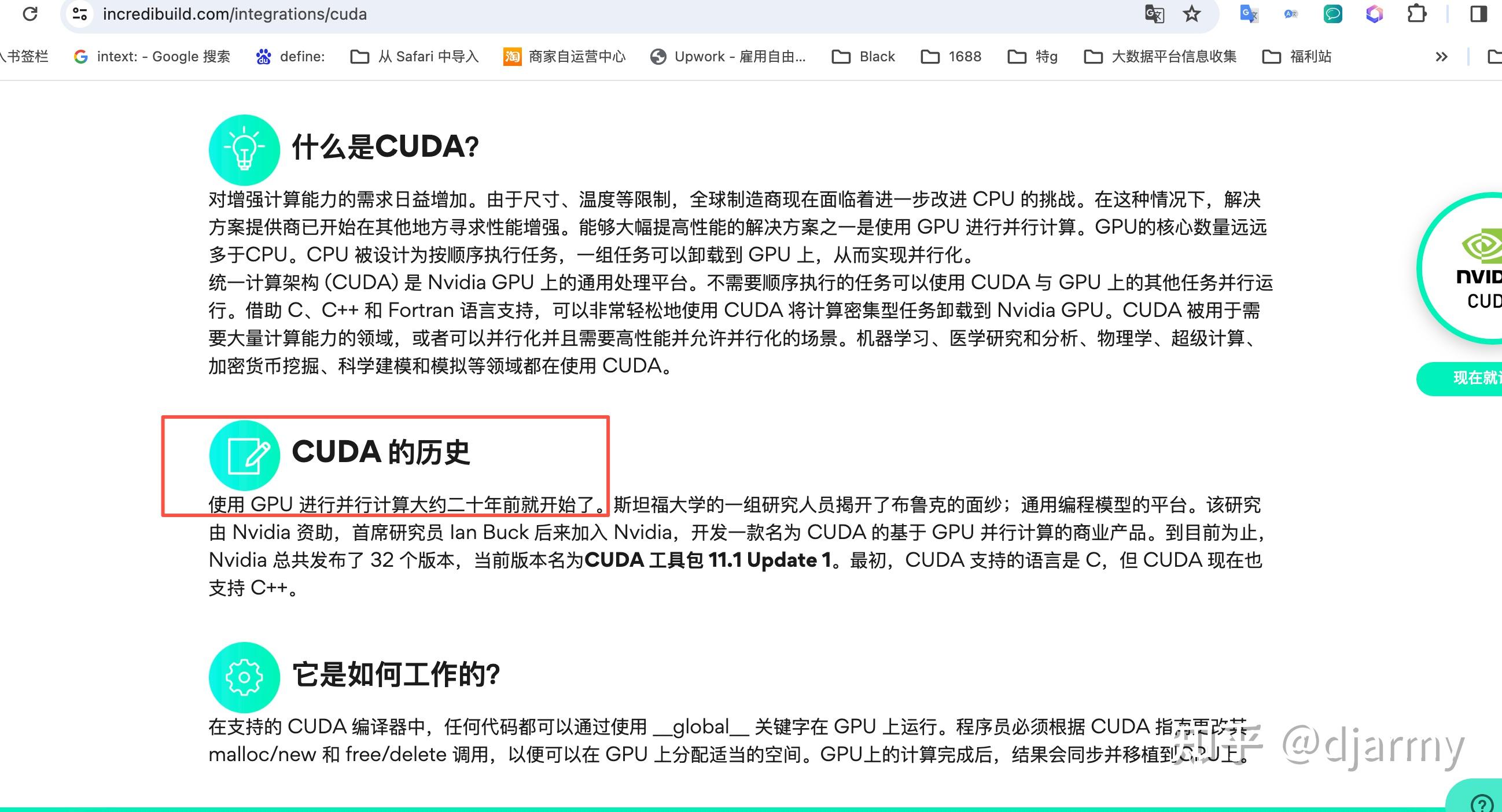Open the 福利站 bookmark folder

(x=1297, y=57)
